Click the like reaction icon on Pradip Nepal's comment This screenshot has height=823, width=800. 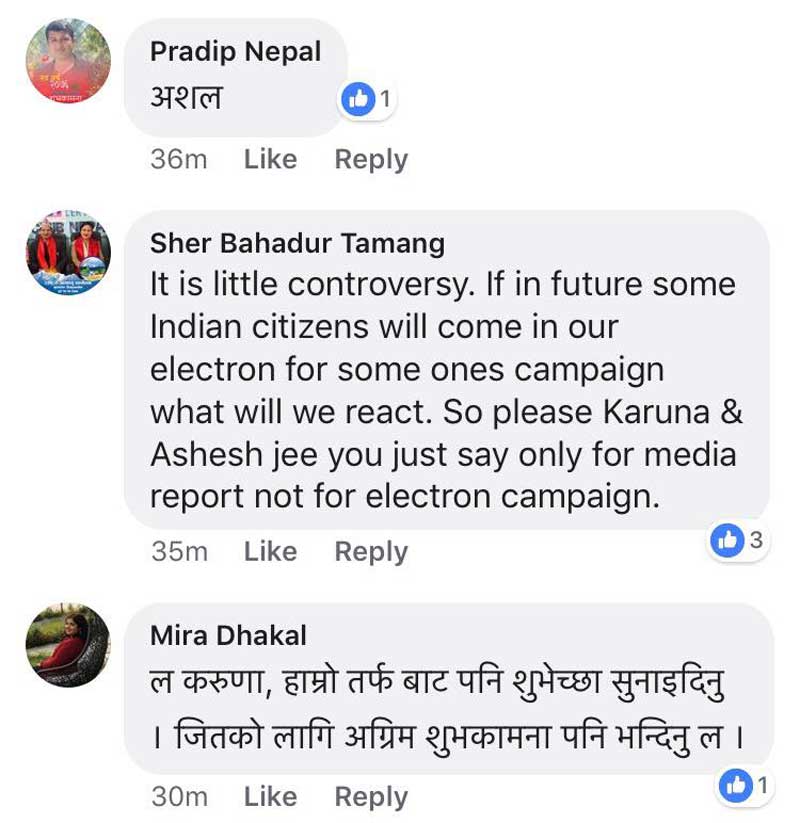click(357, 98)
